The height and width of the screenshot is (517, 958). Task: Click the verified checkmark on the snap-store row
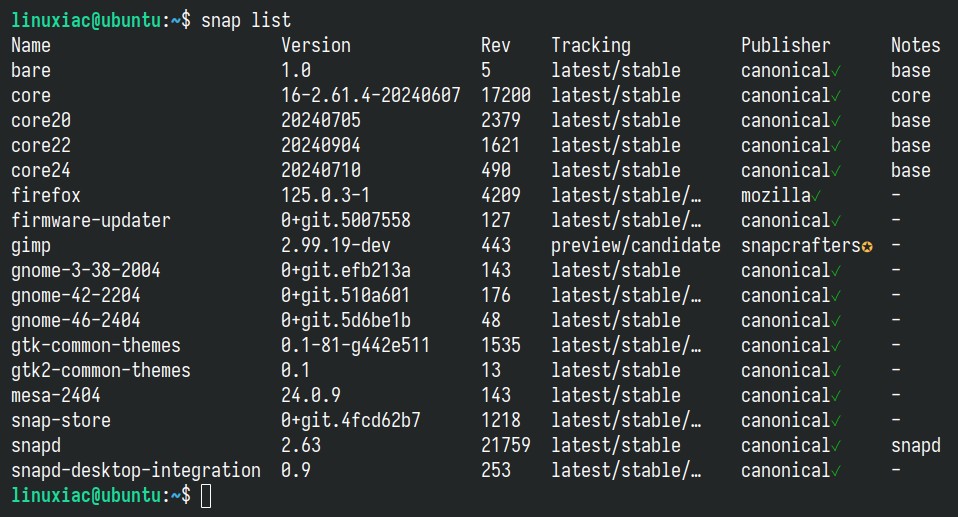pos(836,422)
